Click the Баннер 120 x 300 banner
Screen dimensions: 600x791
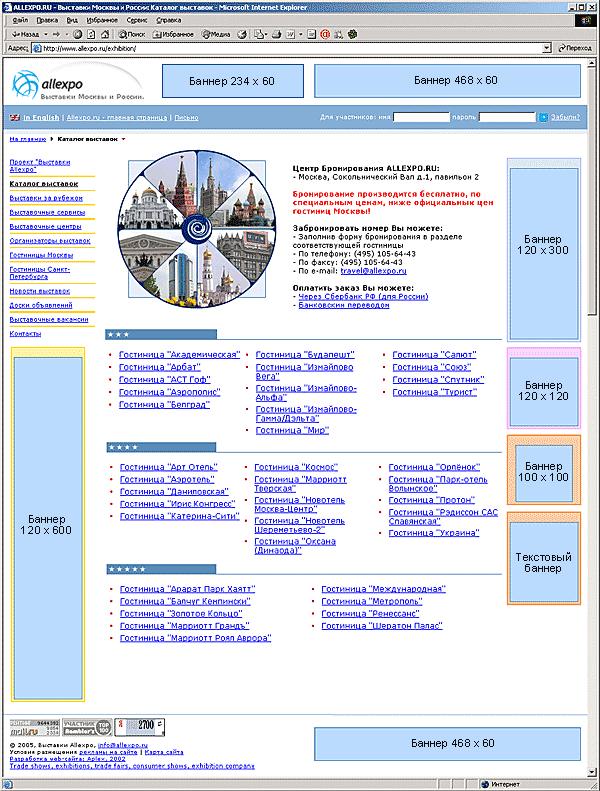coord(543,250)
